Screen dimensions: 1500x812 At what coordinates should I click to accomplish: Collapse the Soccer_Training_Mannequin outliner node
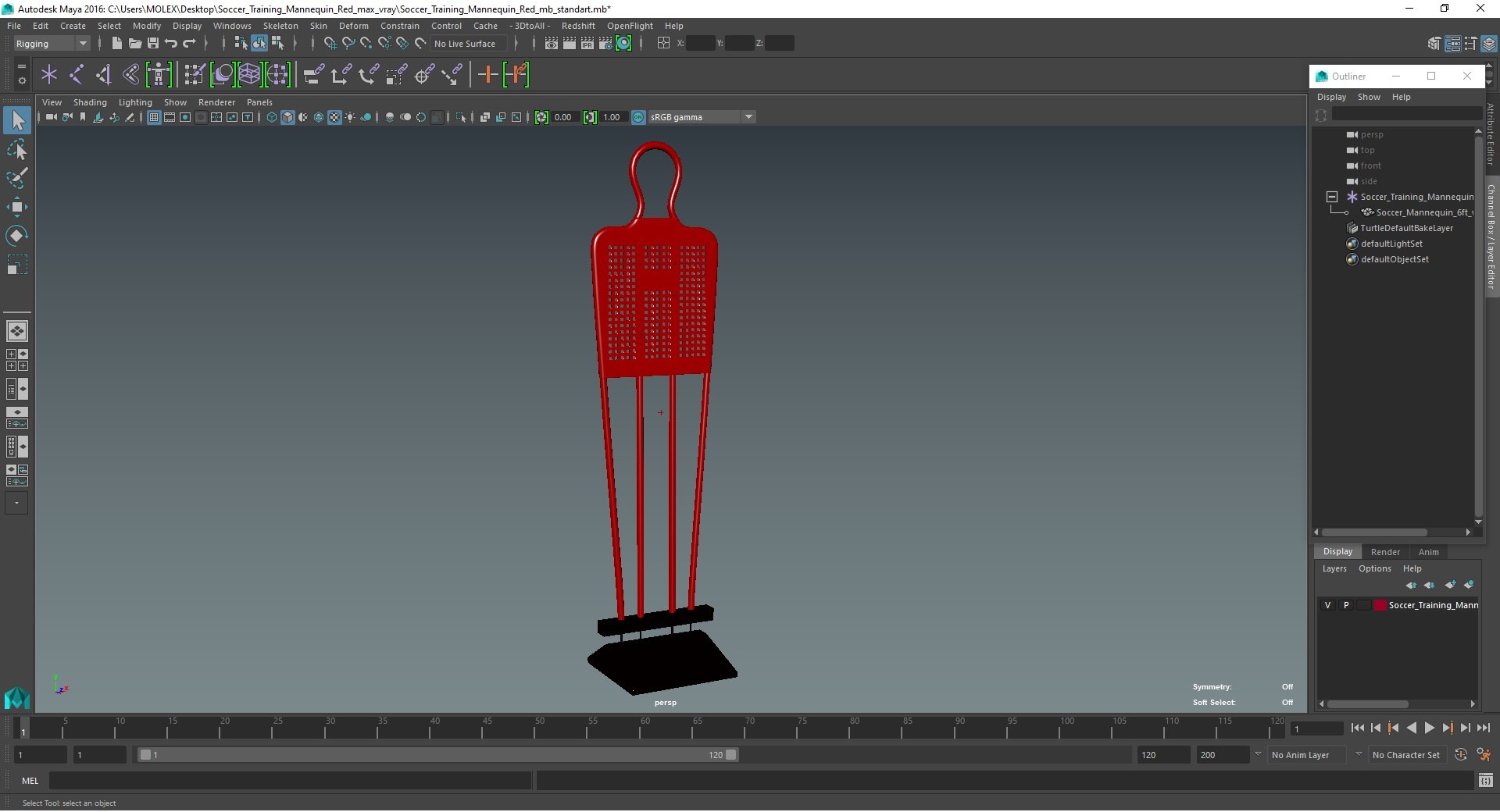tap(1332, 197)
